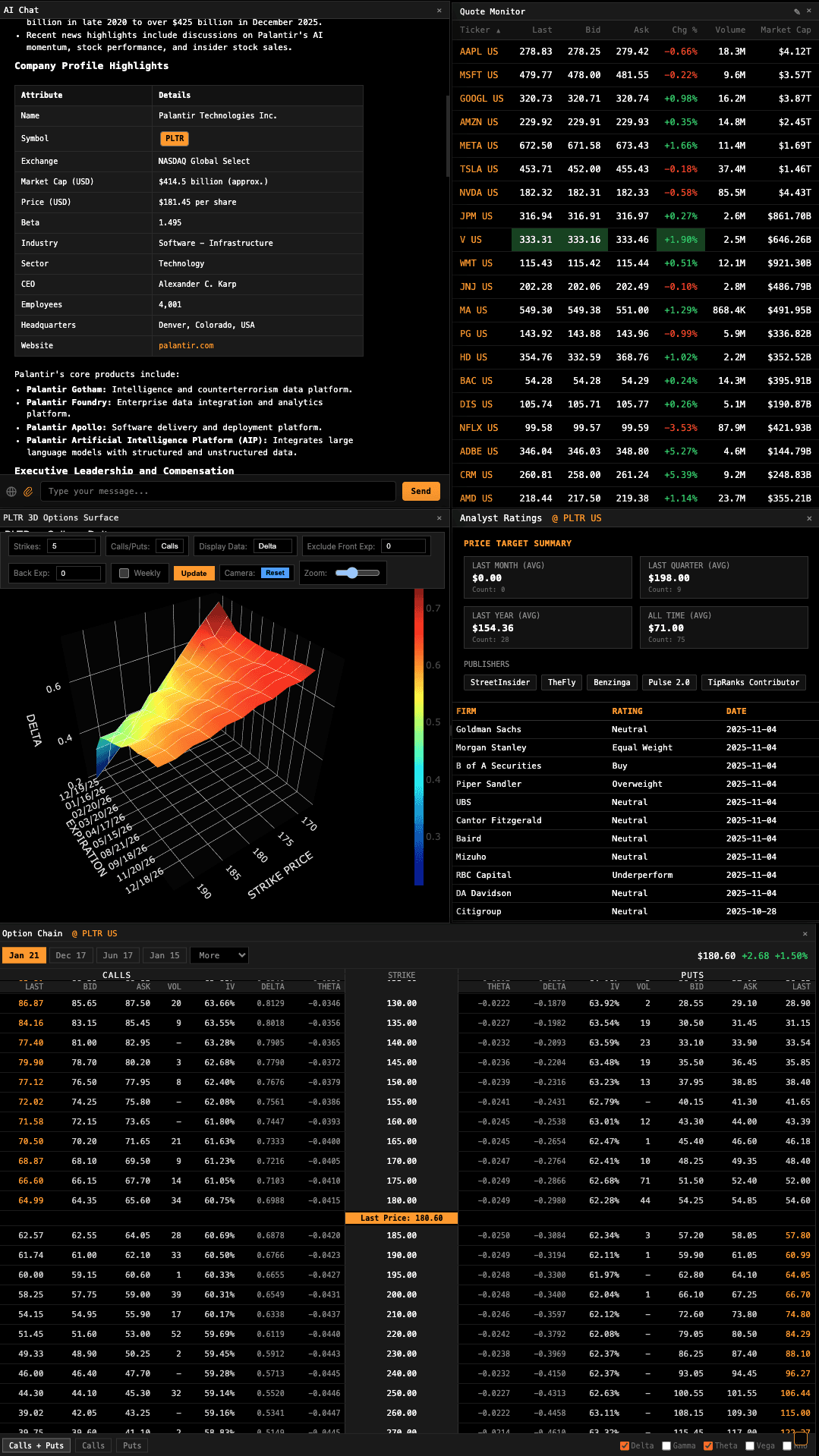
Task: Close the Quote Monitor panel
Action: [x=808, y=11]
